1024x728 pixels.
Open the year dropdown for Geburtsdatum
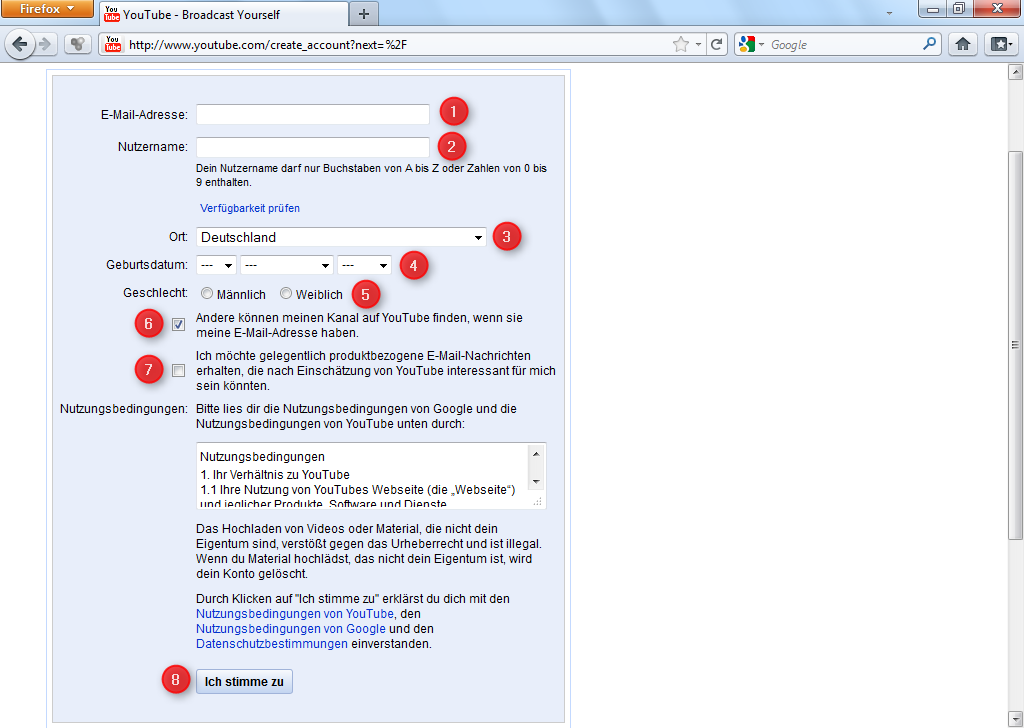[365, 265]
